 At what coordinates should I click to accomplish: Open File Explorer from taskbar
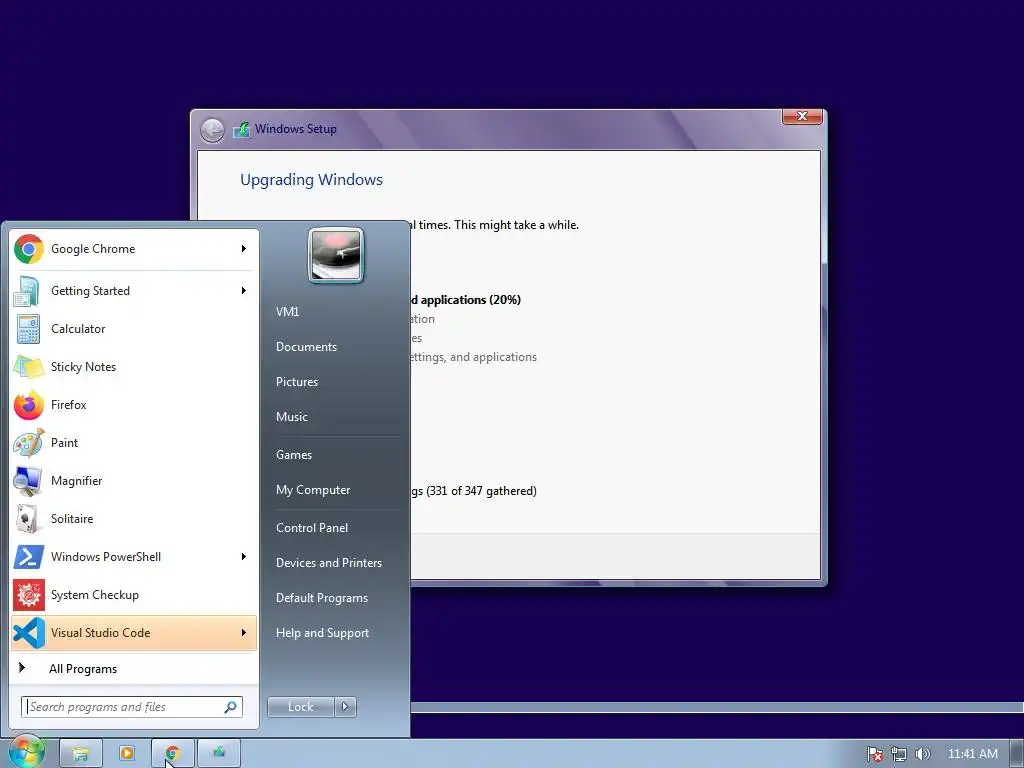pos(81,754)
